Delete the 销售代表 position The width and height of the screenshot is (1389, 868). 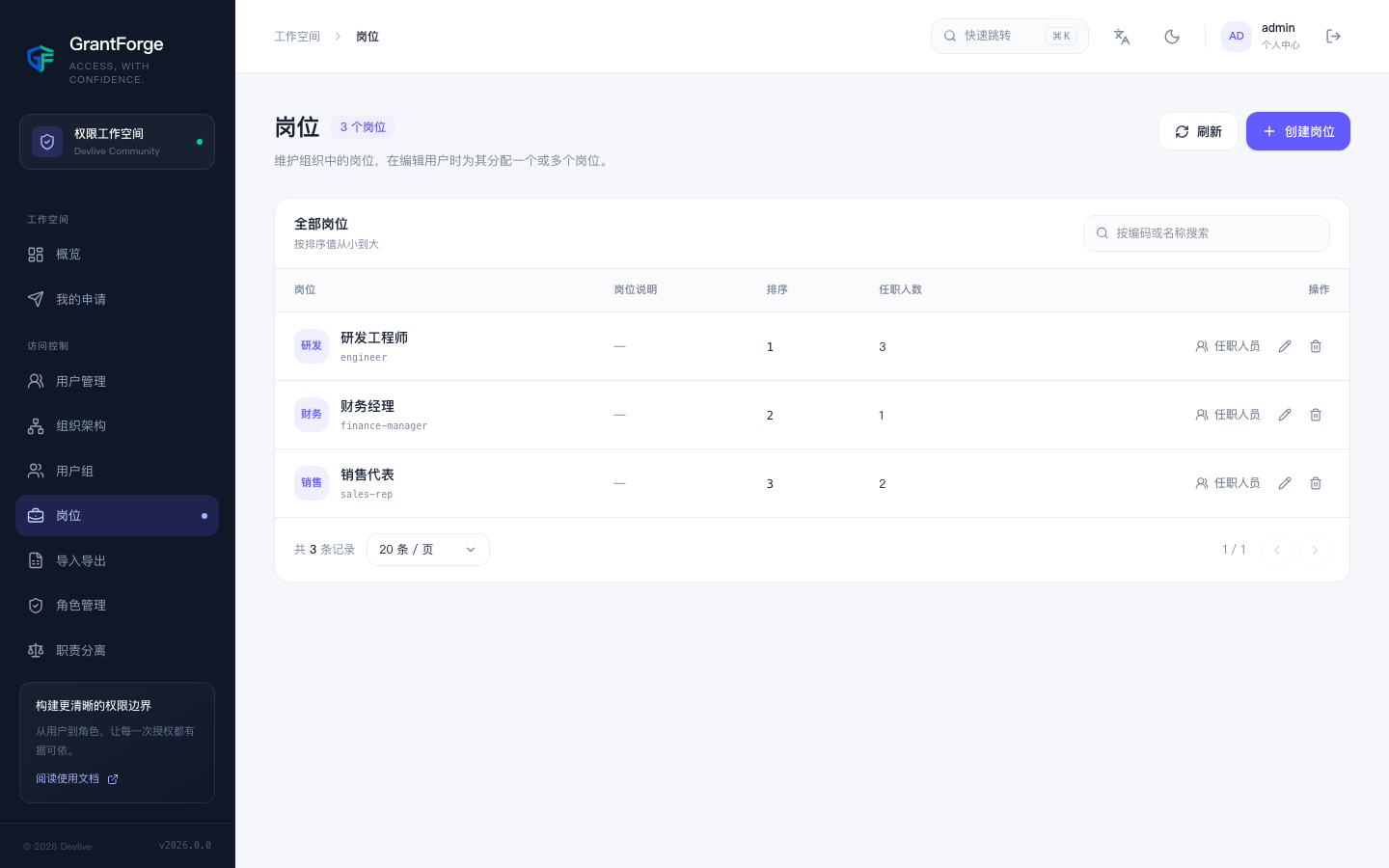pyautogui.click(x=1316, y=483)
